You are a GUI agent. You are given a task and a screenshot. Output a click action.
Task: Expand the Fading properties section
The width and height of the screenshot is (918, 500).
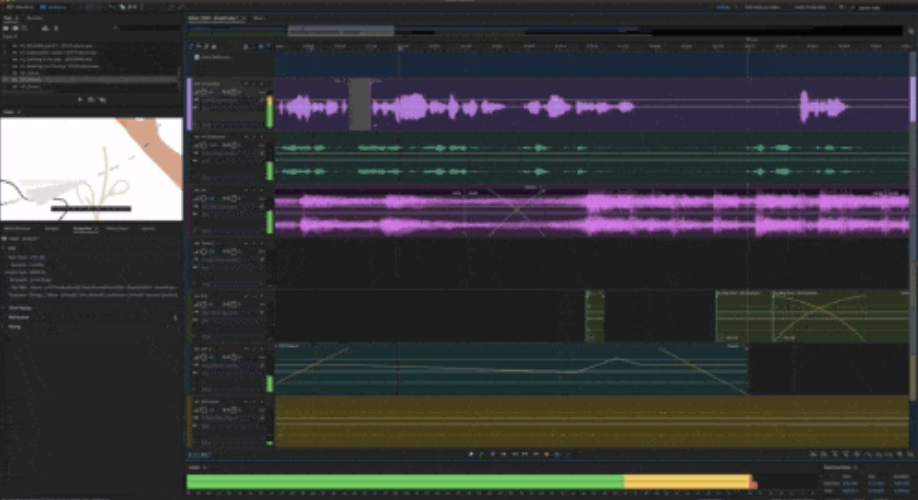pos(16,326)
